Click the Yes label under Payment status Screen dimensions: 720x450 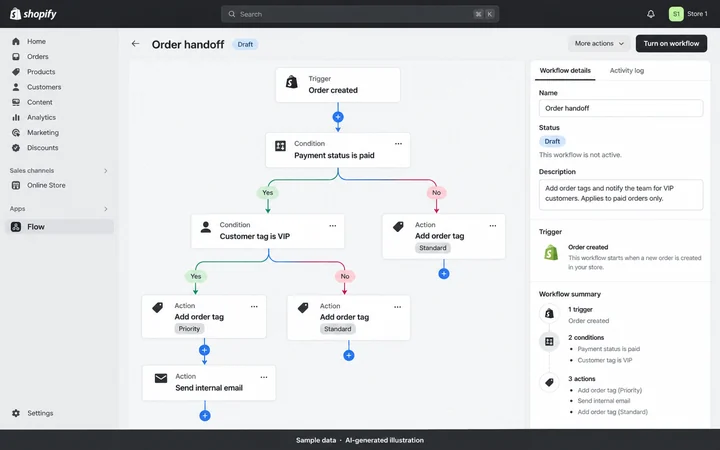point(268,193)
